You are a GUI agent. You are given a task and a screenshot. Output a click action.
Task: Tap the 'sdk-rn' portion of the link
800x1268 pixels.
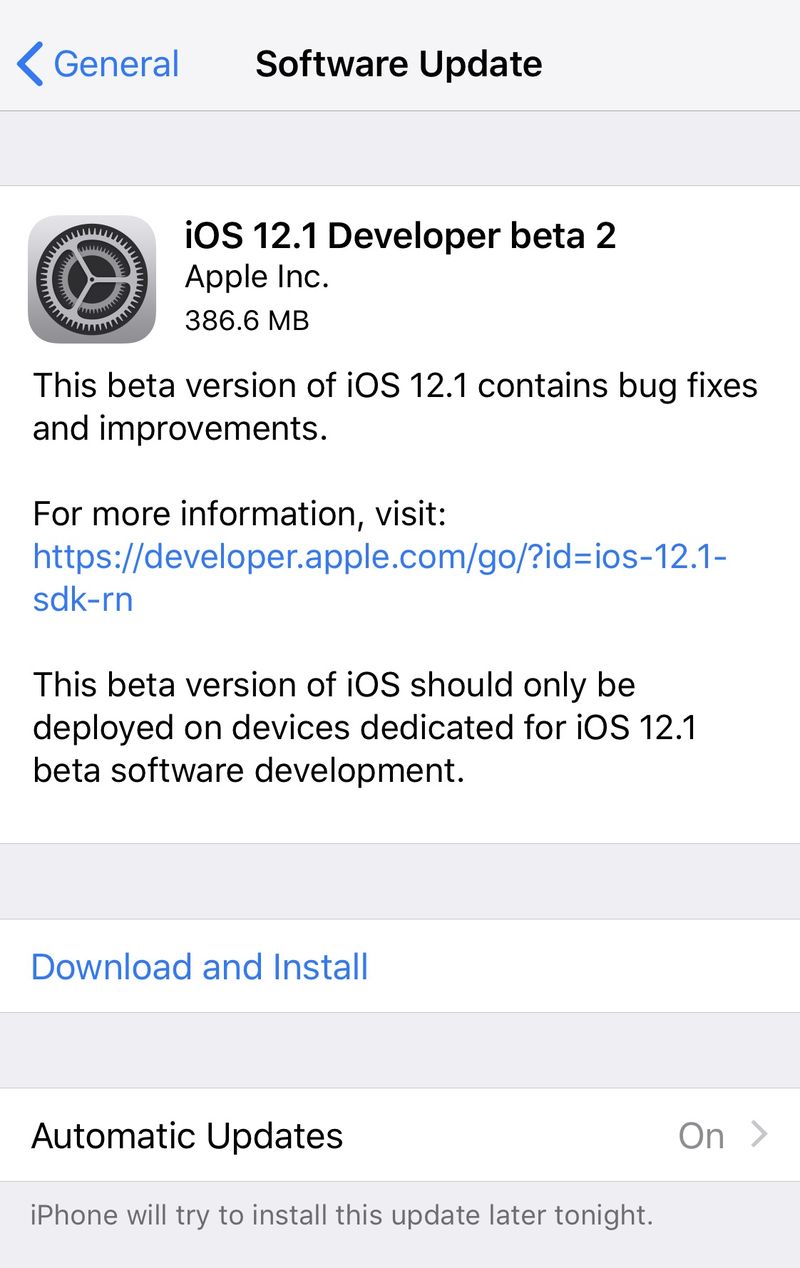click(x=83, y=599)
